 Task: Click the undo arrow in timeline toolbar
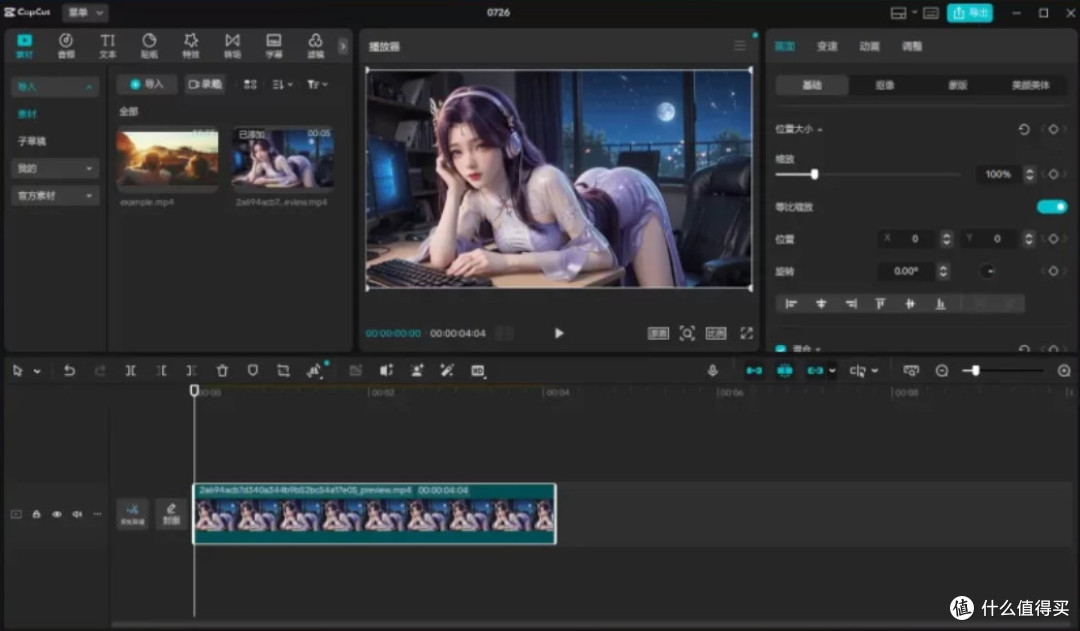[70, 371]
